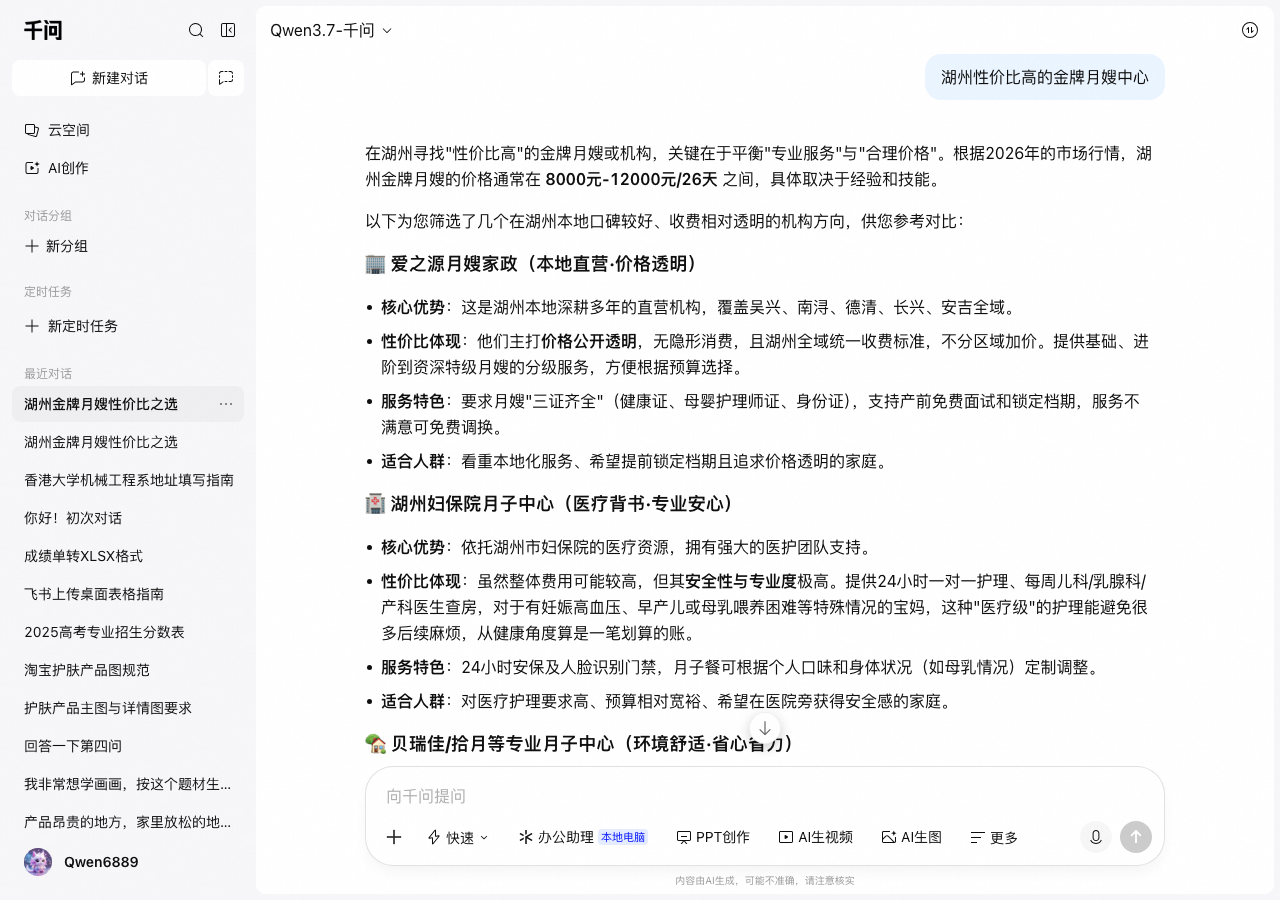Click the send arrow button
This screenshot has height=900, width=1280.
click(x=1136, y=837)
